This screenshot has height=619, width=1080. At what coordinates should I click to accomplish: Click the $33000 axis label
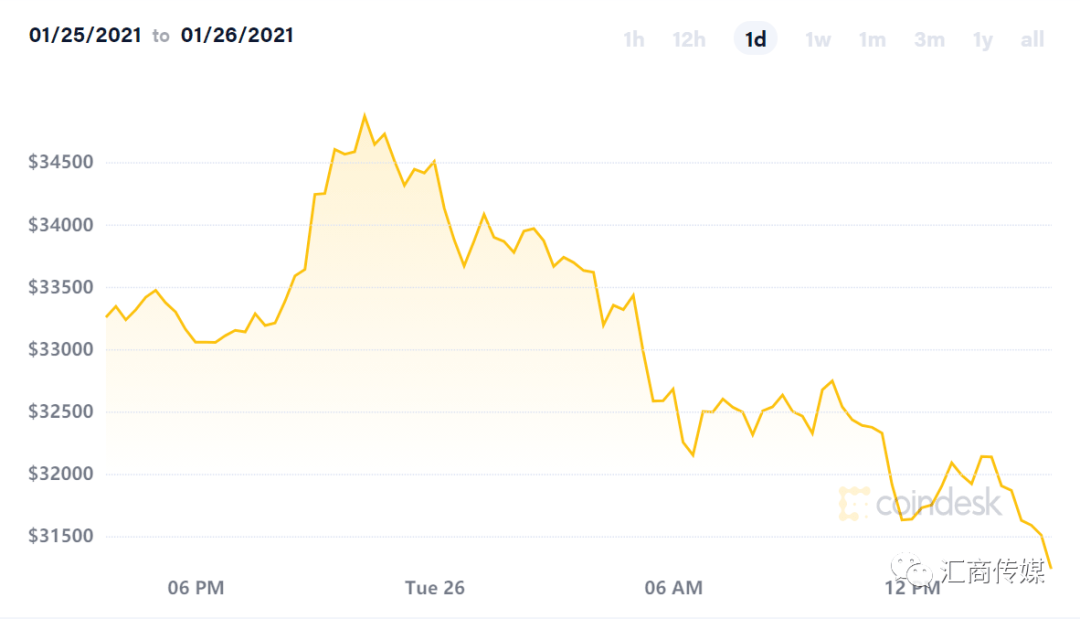(x=61, y=350)
